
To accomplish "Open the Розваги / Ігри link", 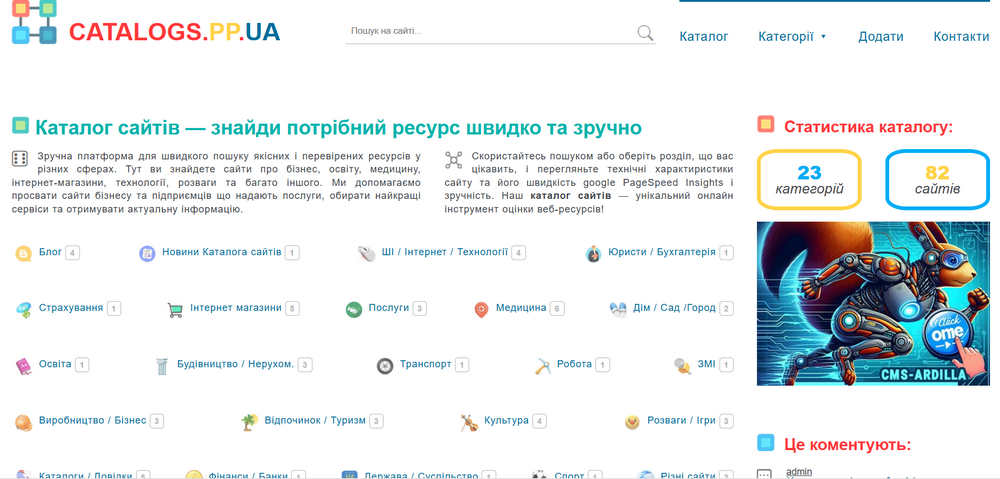I will (x=681, y=420).
